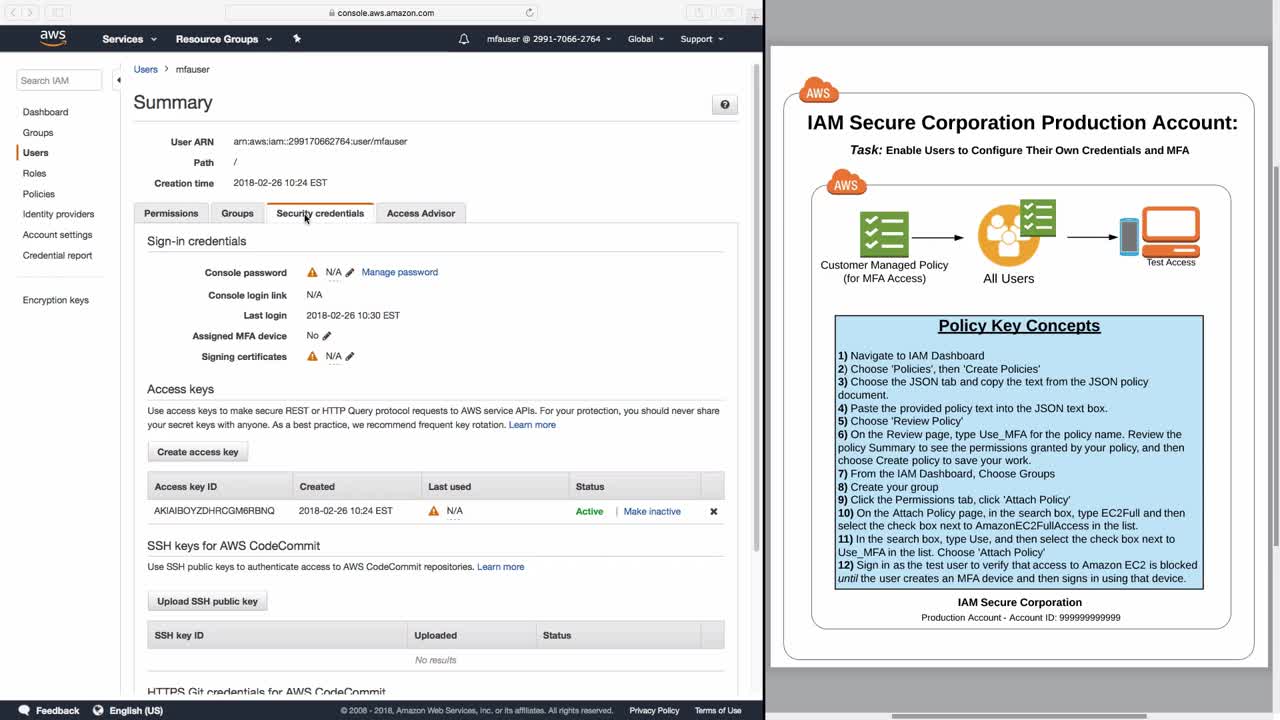This screenshot has height=720, width=1280.
Task: Open the Terms of Use footer link
Action: 718,710
